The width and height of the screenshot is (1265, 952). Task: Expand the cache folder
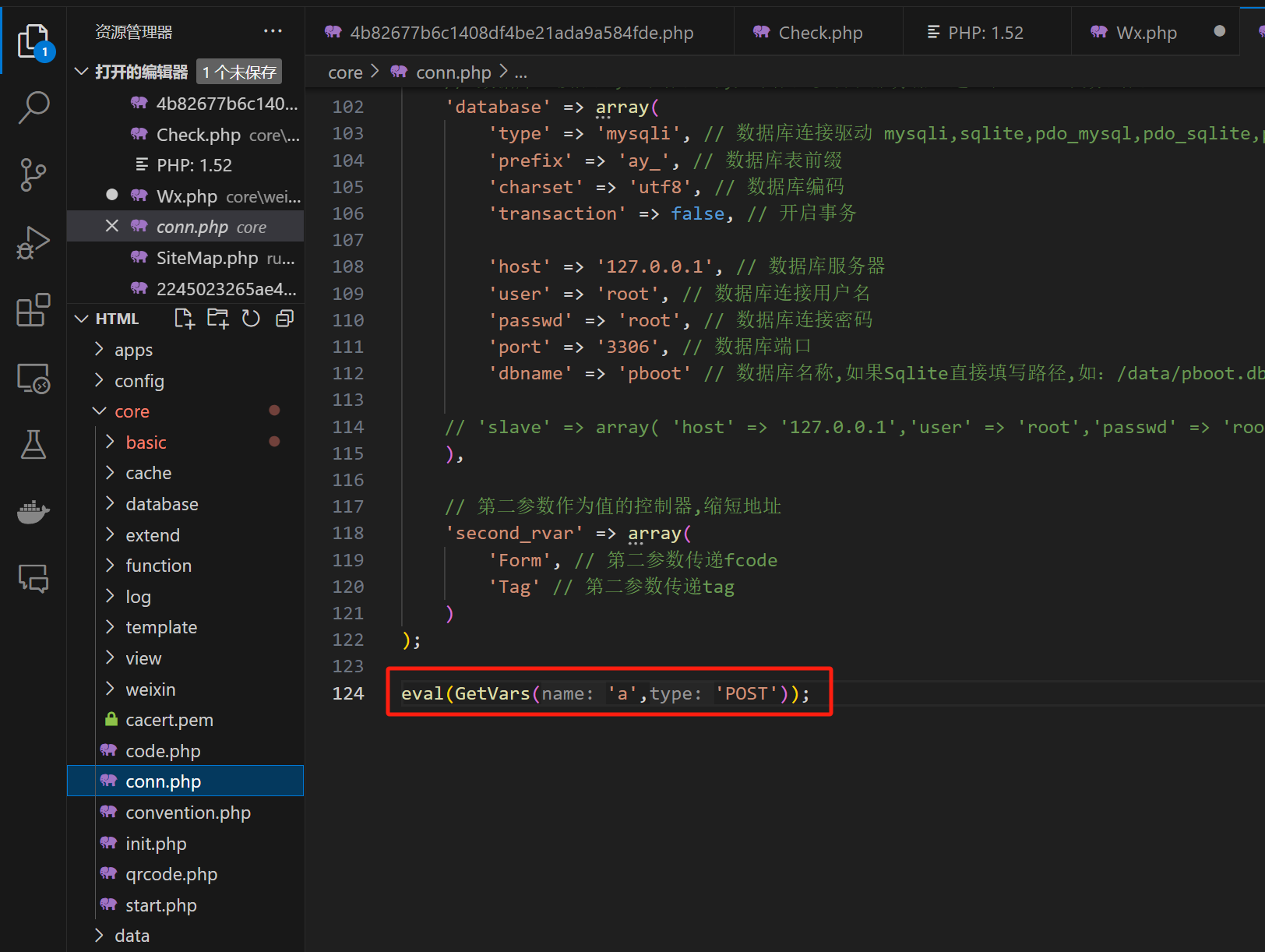coord(110,472)
